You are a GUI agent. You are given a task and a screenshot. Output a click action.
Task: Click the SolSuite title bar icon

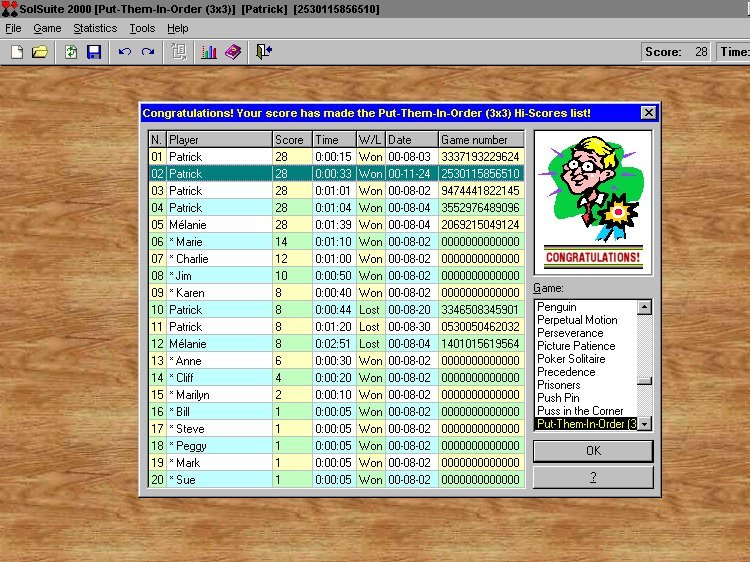click(9, 9)
